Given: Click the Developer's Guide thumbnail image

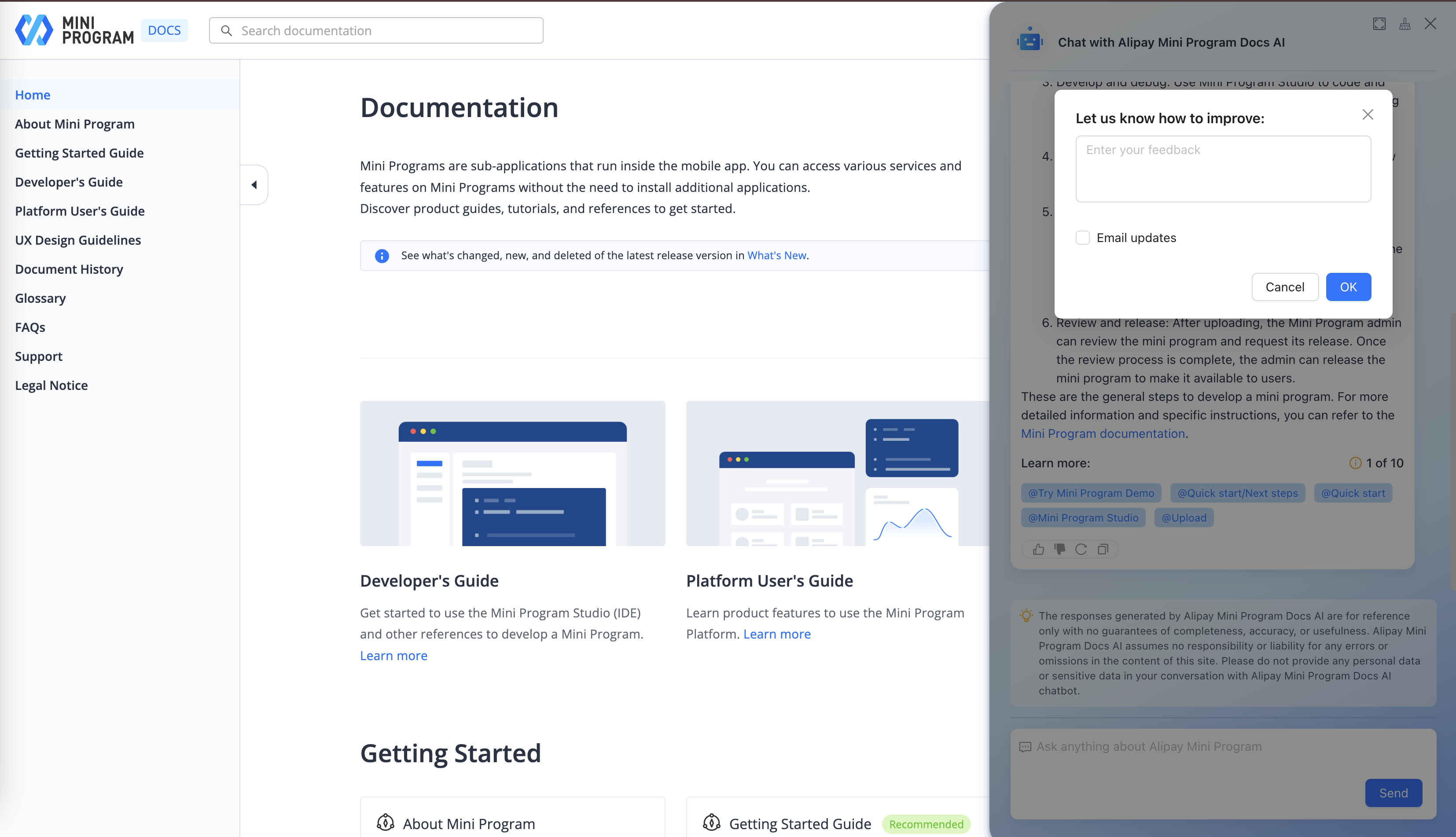Looking at the screenshot, I should (x=512, y=473).
